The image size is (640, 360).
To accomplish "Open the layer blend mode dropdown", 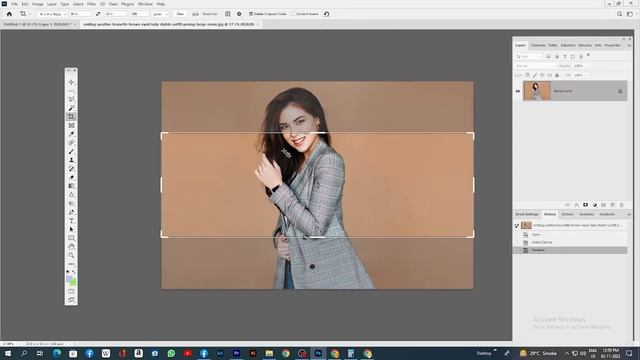I will tap(535, 66).
